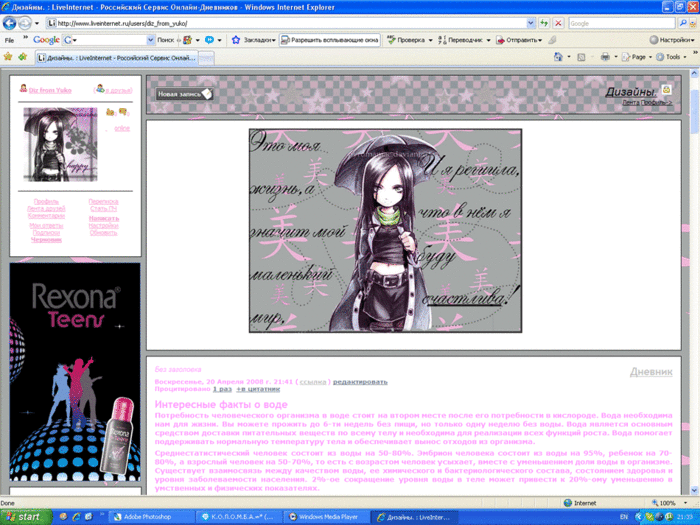Expand the Google toolbar search dropdown
The image size is (700, 525).
click(x=150, y=40)
